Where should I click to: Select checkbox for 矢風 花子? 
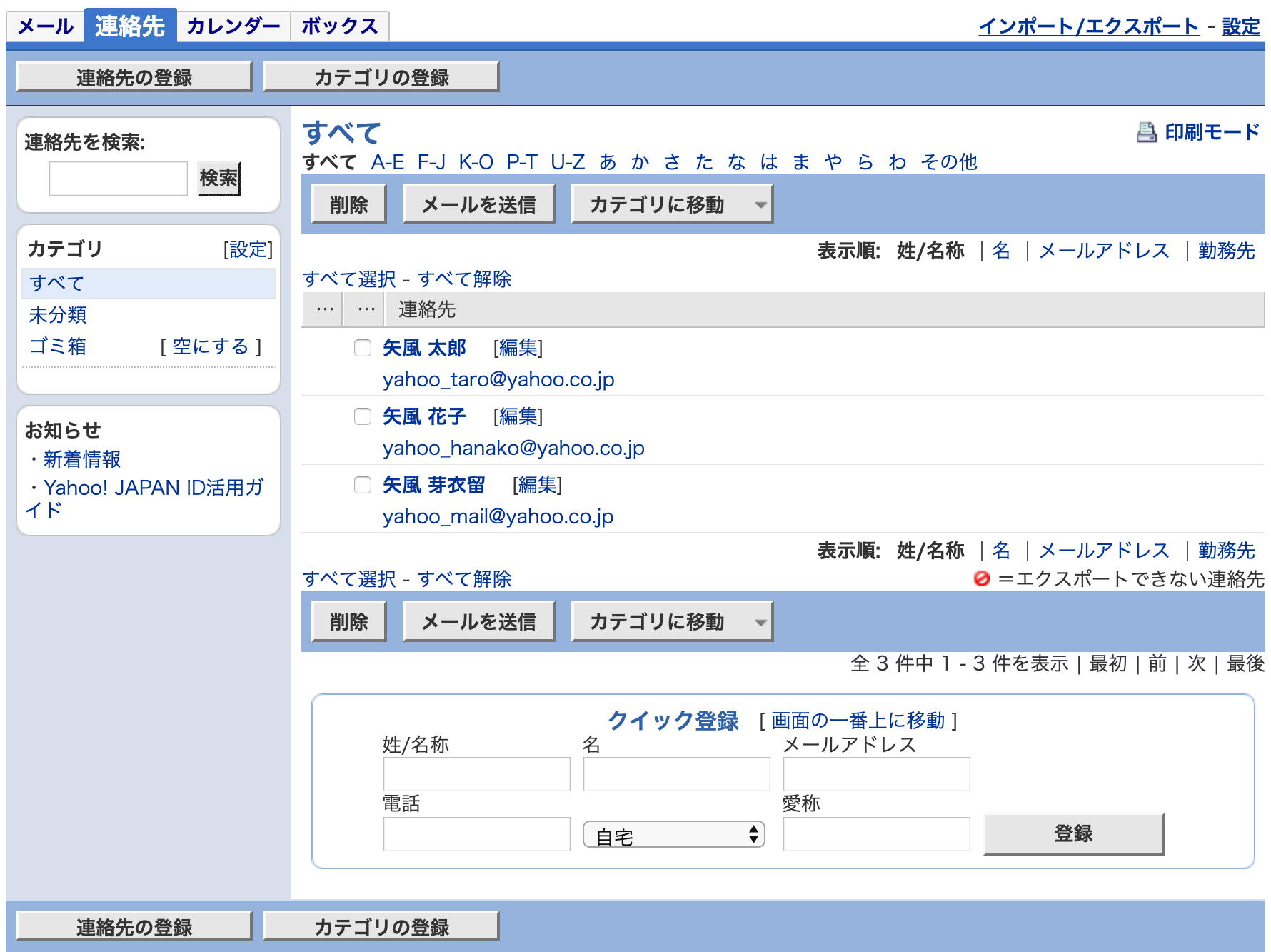(363, 416)
